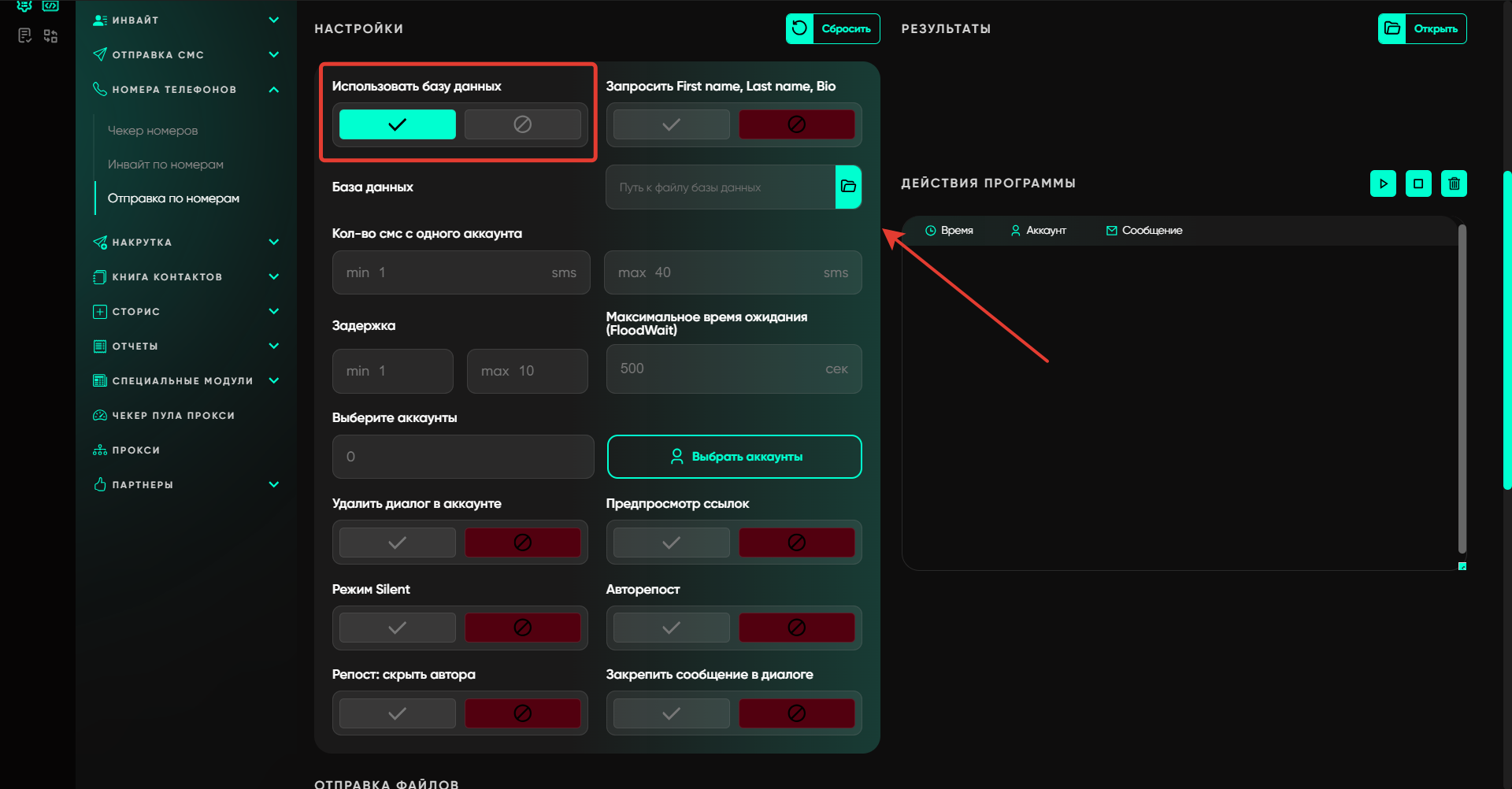Click the folder icon on the Открыть button

tap(1392, 29)
